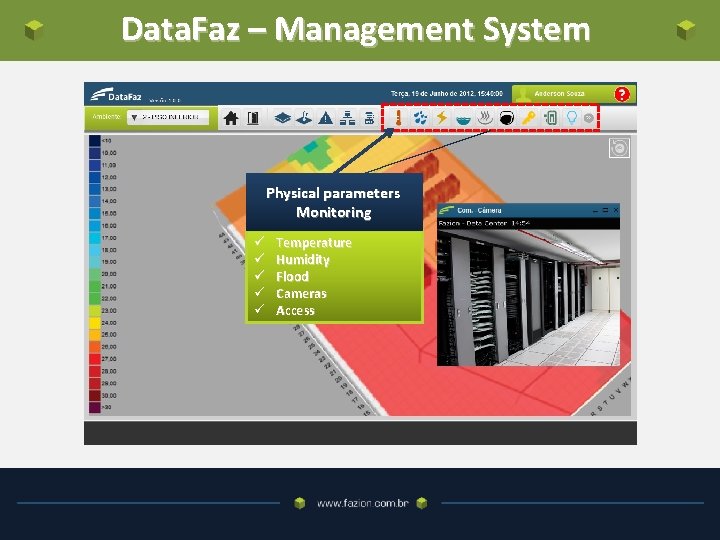Reset the 3D view rotation icon
The width and height of the screenshot is (720, 540).
tap(619, 148)
